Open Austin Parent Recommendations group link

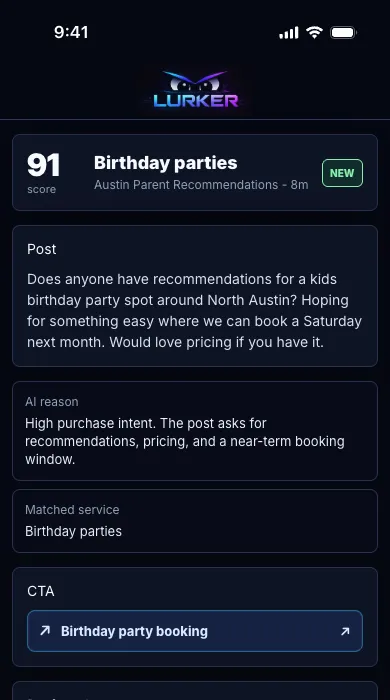tap(186, 185)
